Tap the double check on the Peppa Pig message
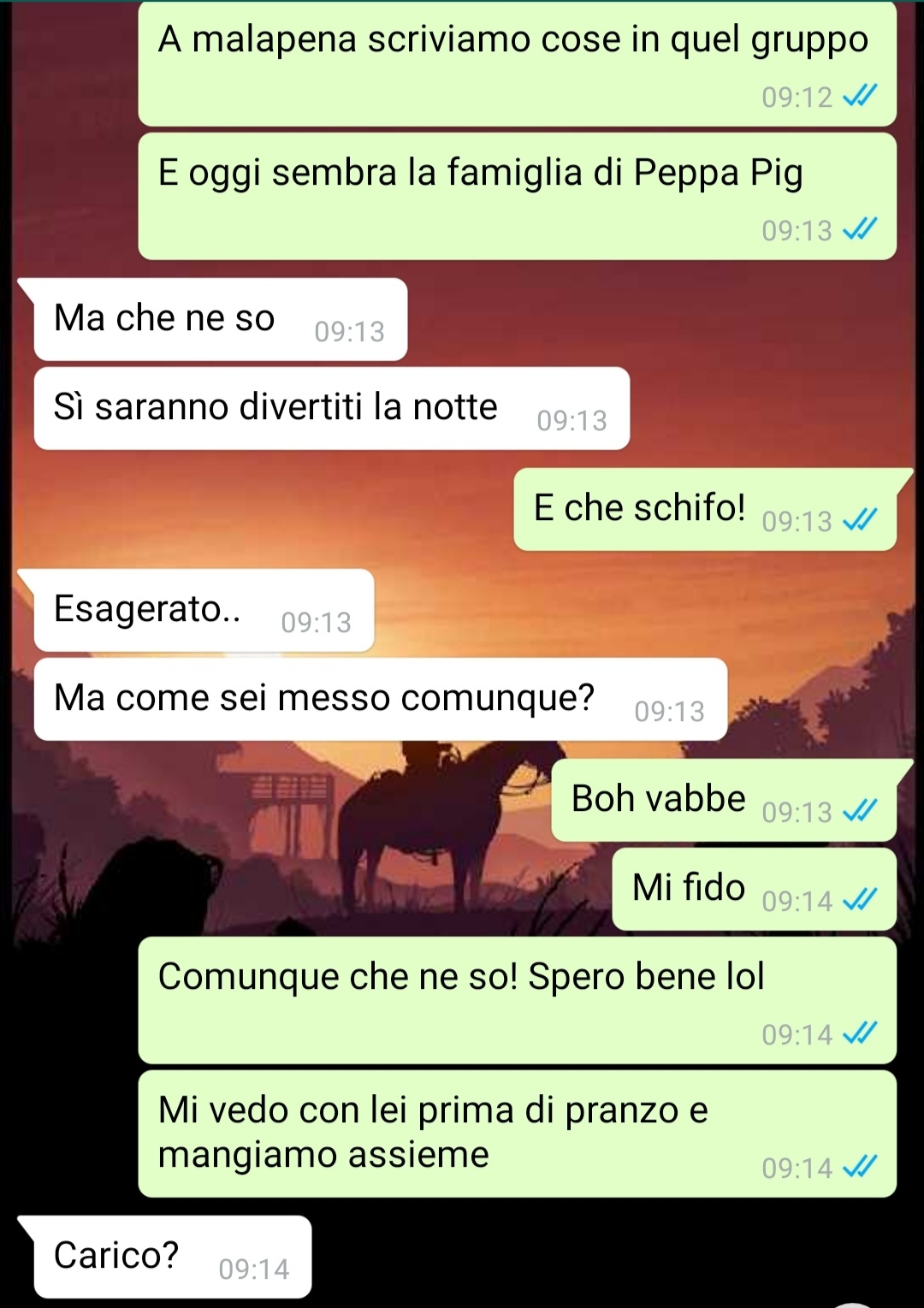Image resolution: width=924 pixels, height=1308 pixels. point(859,229)
